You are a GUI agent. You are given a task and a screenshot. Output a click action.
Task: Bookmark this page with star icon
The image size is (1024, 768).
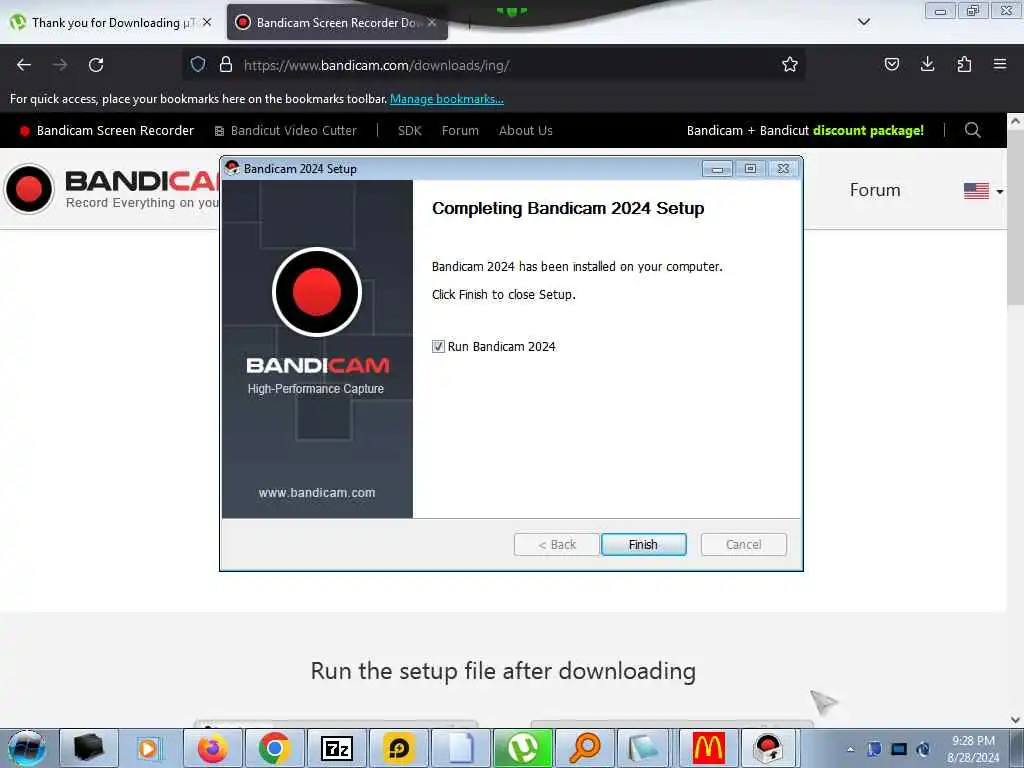[x=790, y=65]
